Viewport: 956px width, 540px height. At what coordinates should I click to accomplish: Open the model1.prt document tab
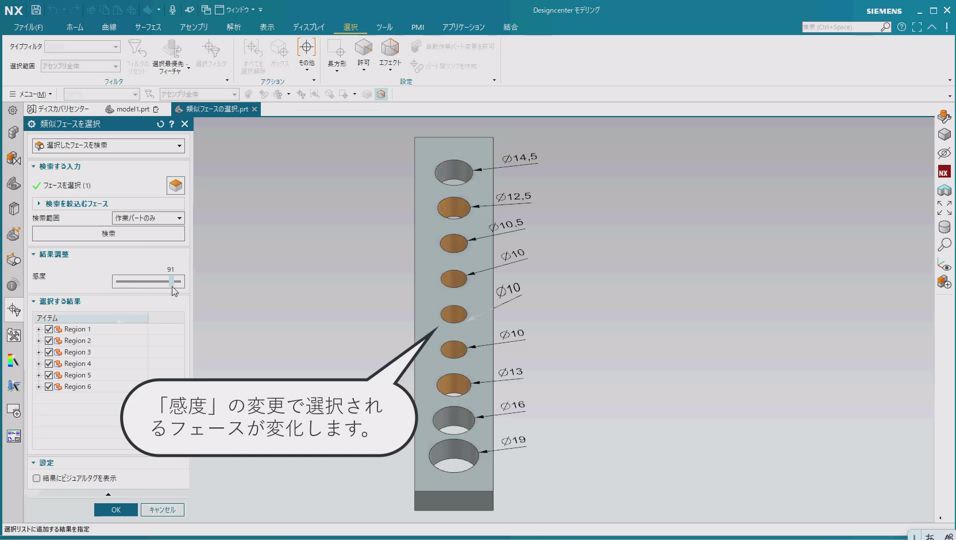point(131,109)
